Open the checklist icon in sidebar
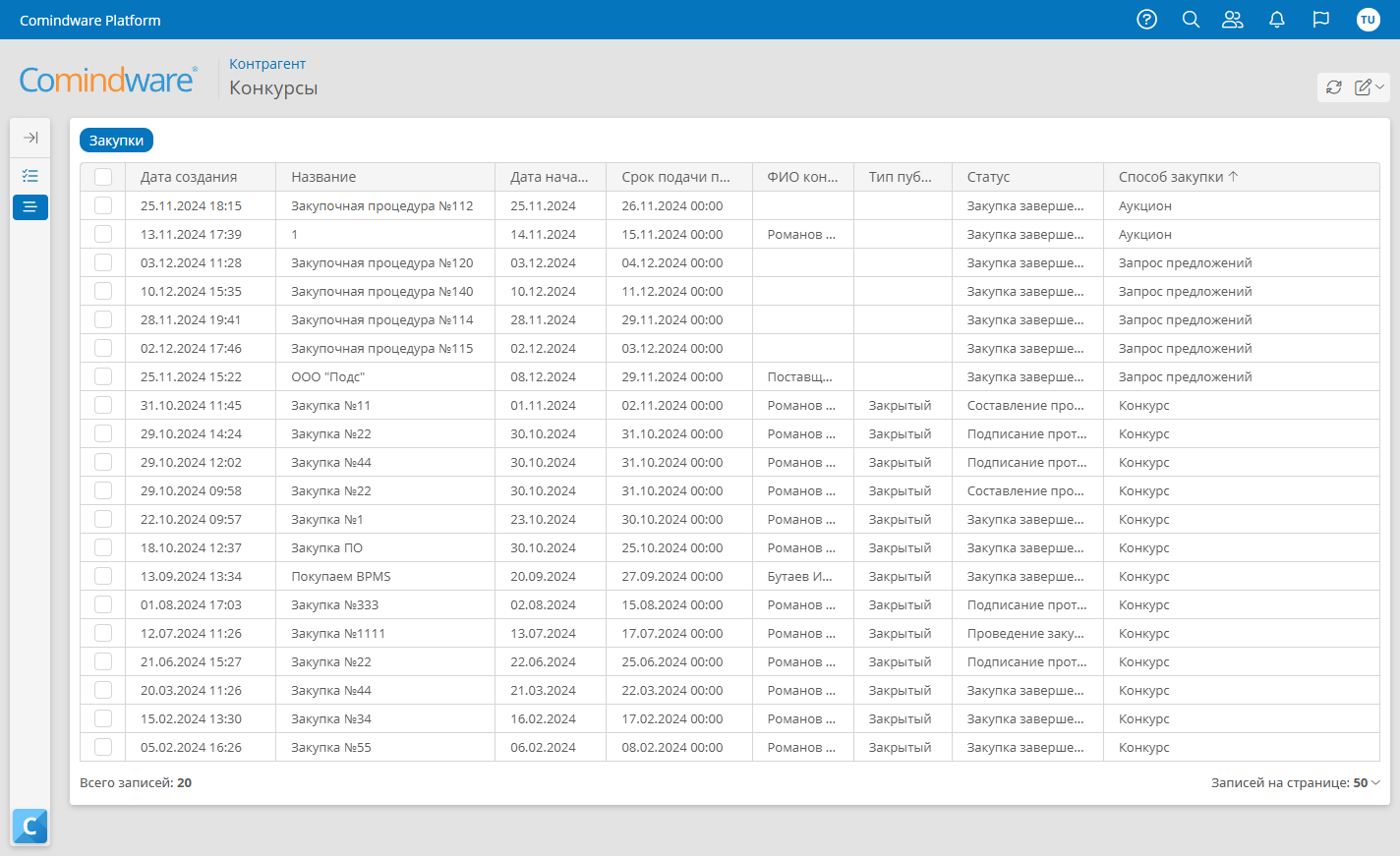Viewport: 1400px width, 856px height. tap(30, 176)
